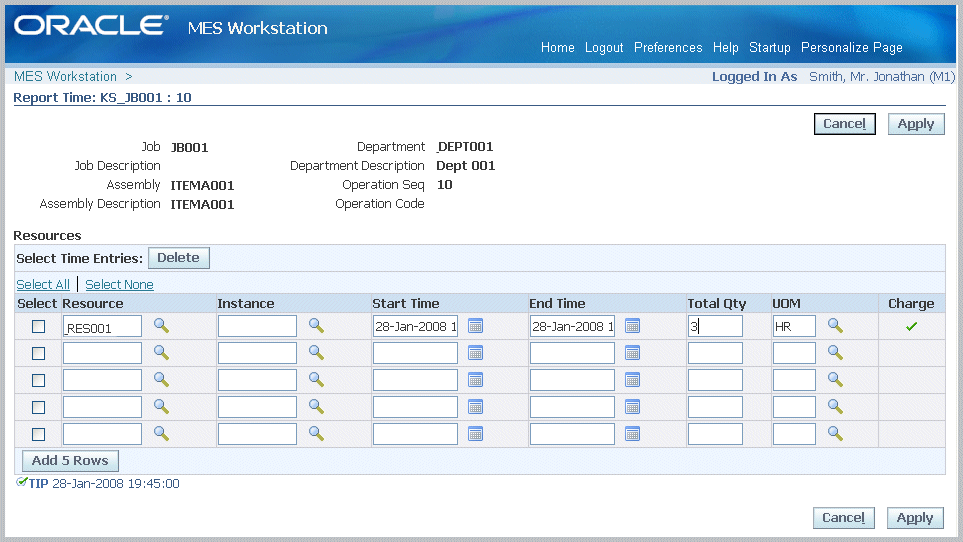Go to Home in the header
This screenshot has width=963, height=542.
tap(558, 48)
